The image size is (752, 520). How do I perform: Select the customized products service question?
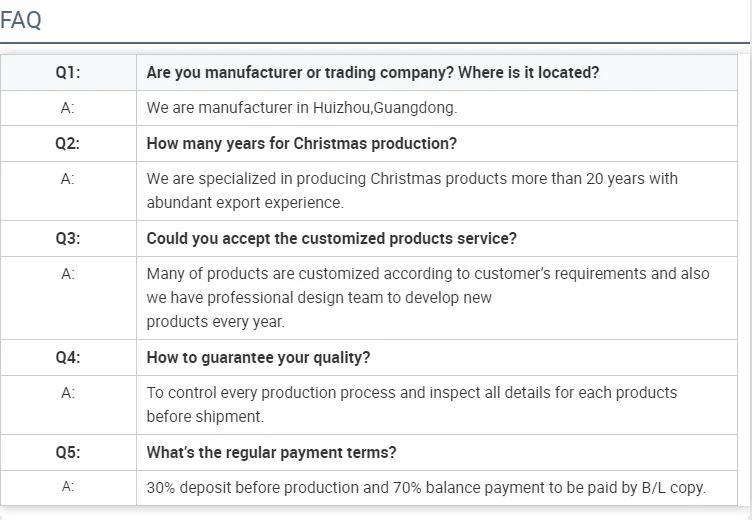tap(331, 239)
